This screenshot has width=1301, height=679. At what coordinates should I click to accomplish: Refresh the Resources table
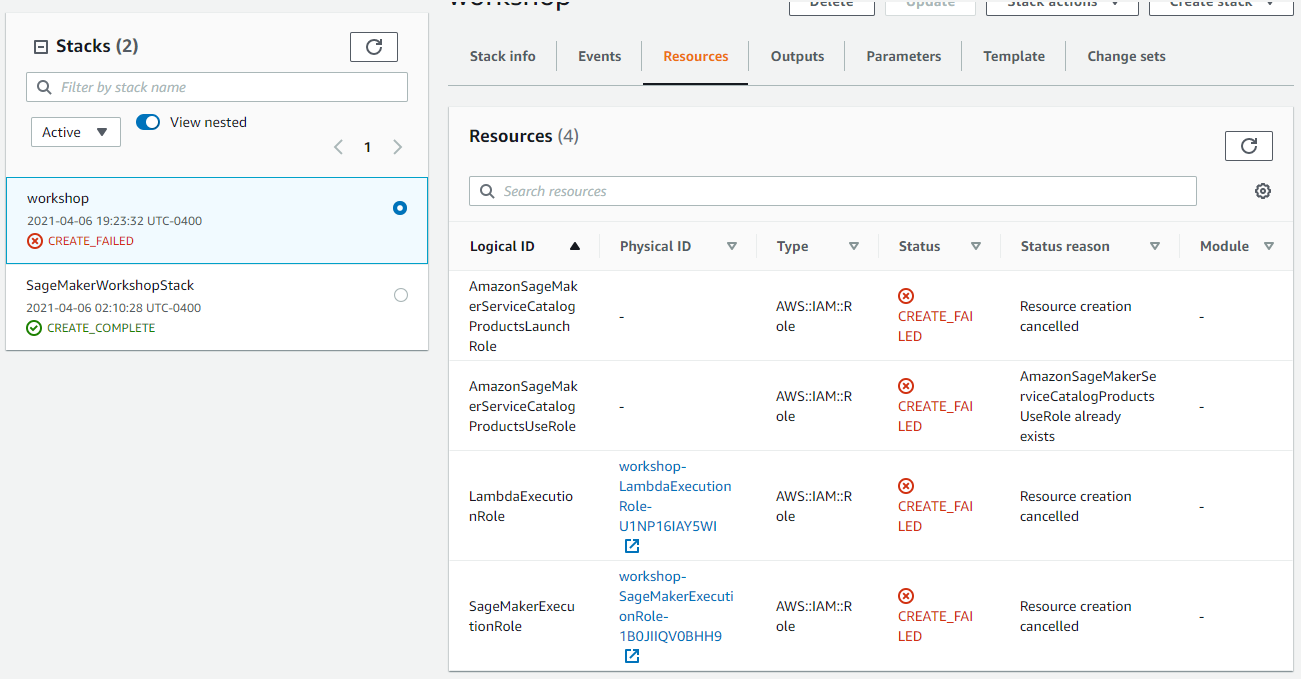1248,145
